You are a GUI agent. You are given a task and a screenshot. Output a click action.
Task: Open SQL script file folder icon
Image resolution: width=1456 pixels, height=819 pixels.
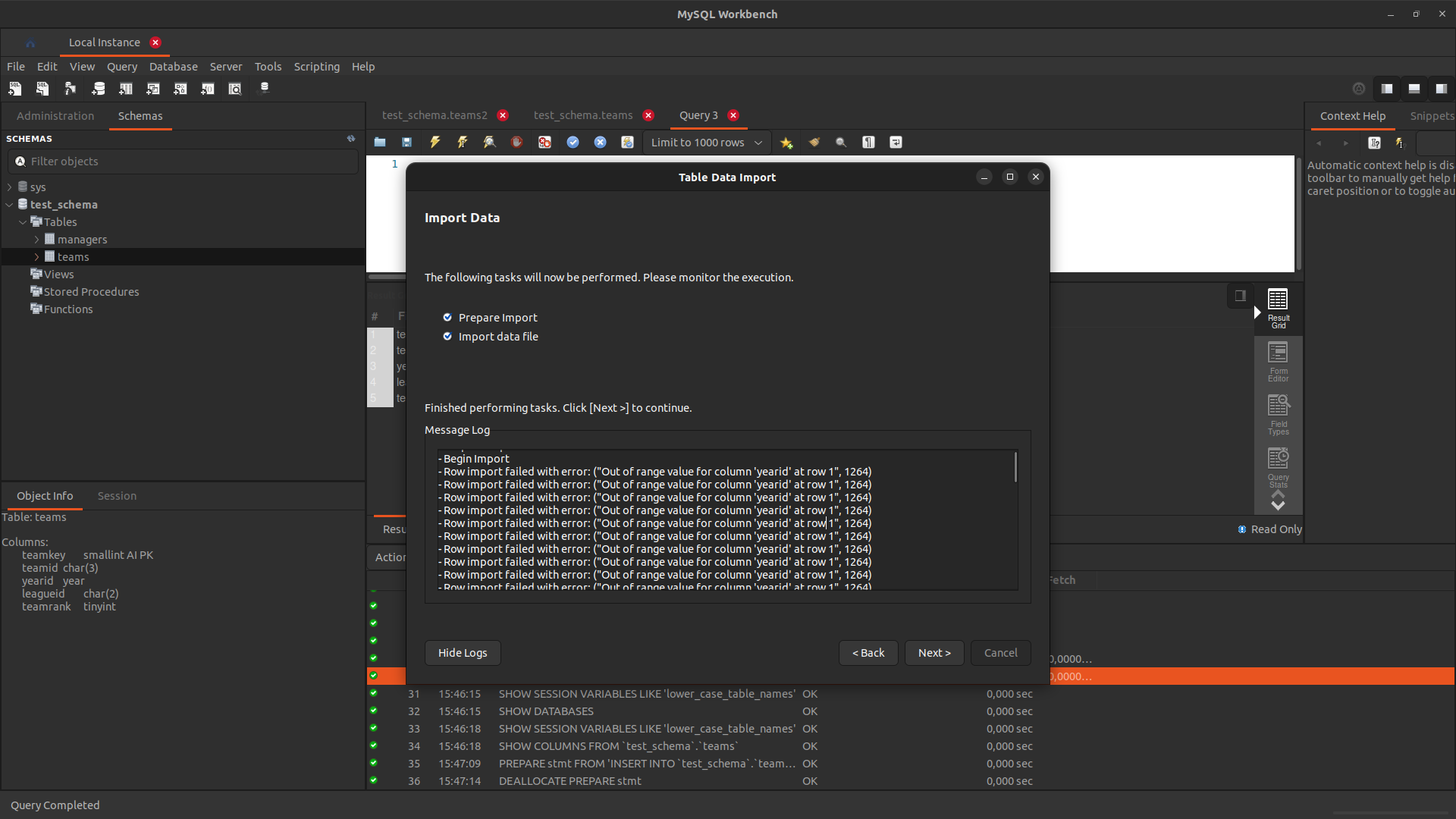click(380, 143)
